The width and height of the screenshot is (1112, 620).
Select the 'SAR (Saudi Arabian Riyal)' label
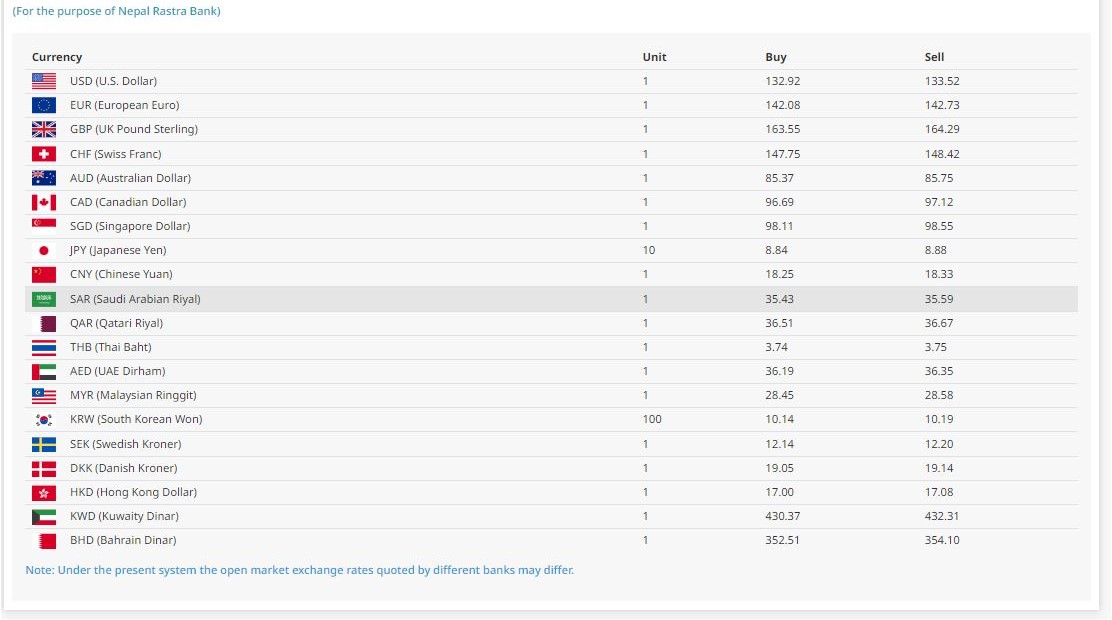click(135, 299)
